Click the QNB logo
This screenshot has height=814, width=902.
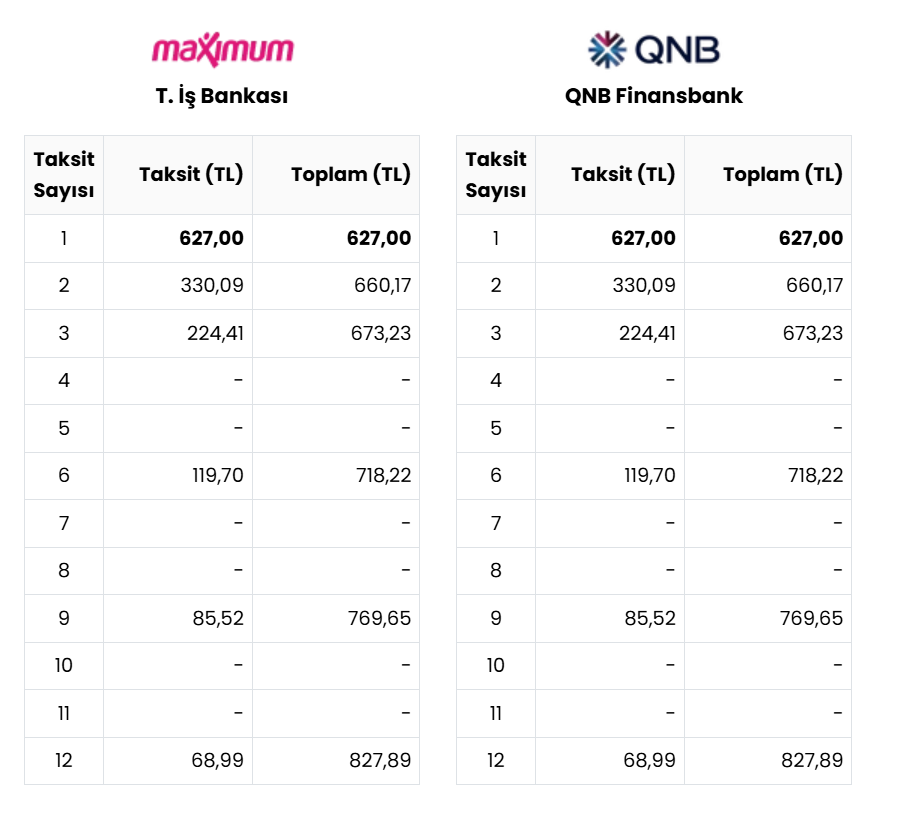coord(653,50)
